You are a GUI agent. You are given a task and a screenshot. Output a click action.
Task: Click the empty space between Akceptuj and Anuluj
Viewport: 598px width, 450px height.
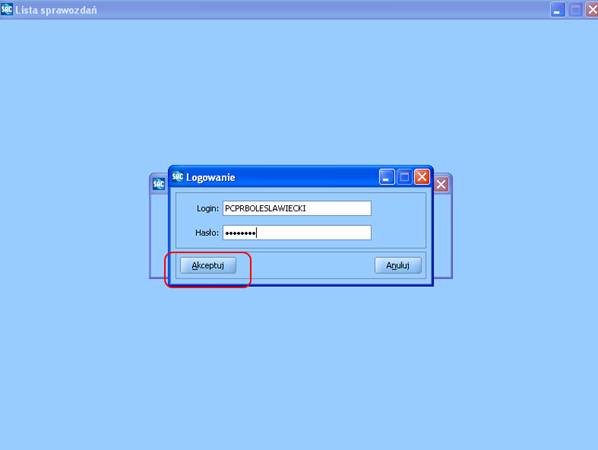(x=305, y=265)
